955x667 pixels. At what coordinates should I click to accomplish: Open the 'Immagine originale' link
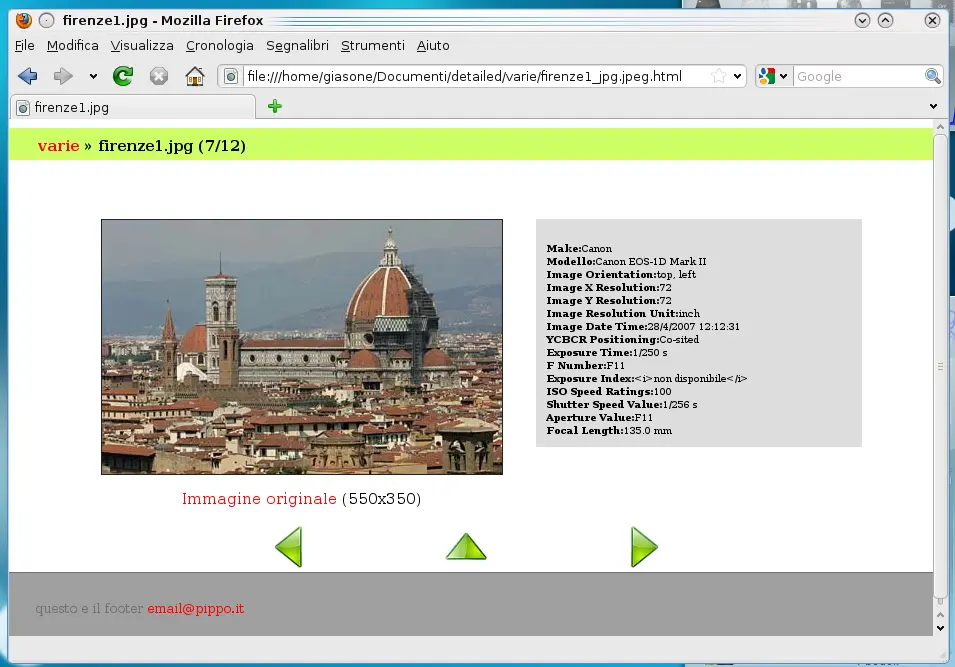pos(259,498)
